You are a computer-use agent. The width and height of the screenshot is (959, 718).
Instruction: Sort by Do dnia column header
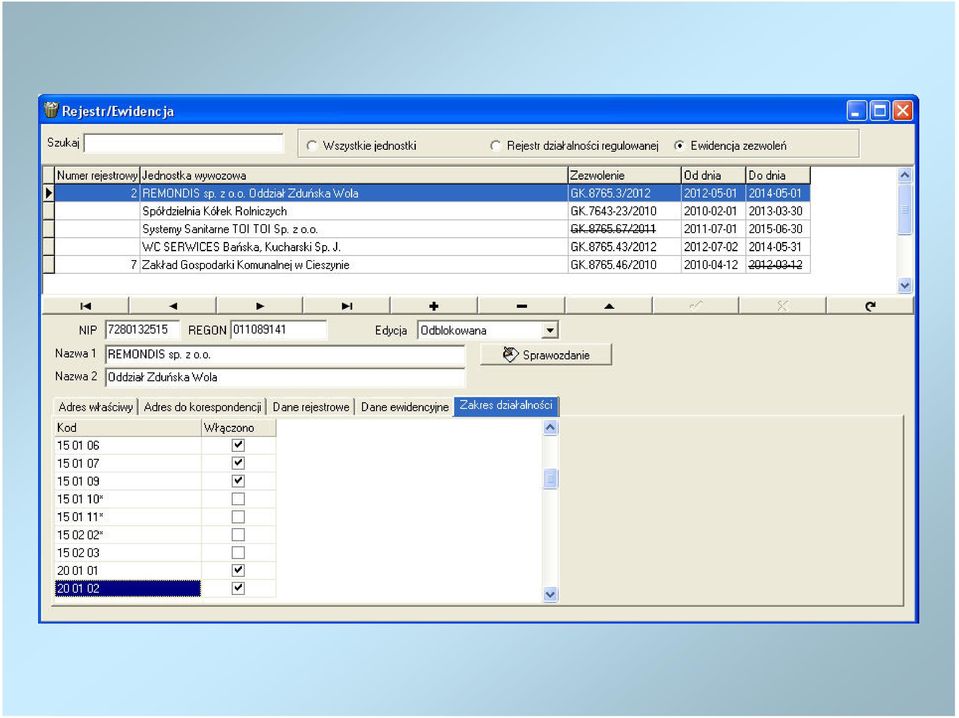pos(778,176)
